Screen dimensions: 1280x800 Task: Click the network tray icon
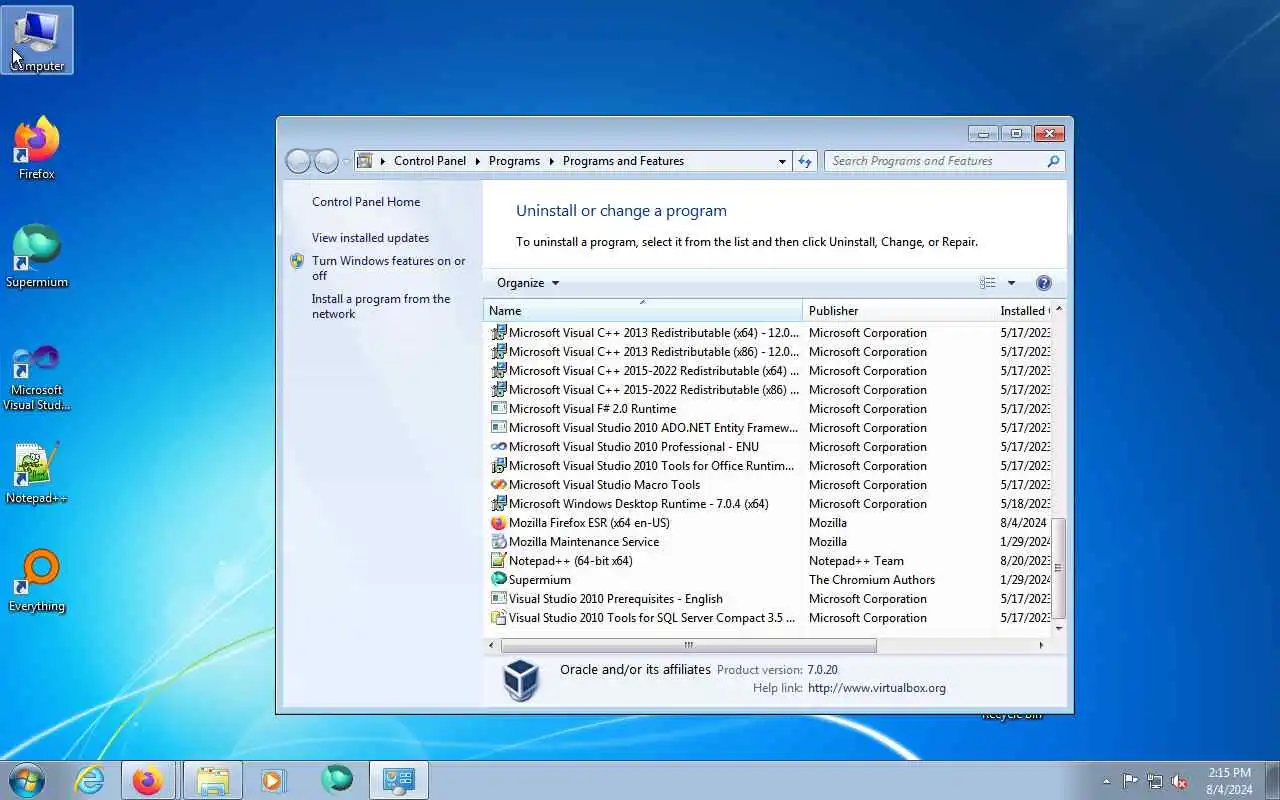click(x=1155, y=781)
